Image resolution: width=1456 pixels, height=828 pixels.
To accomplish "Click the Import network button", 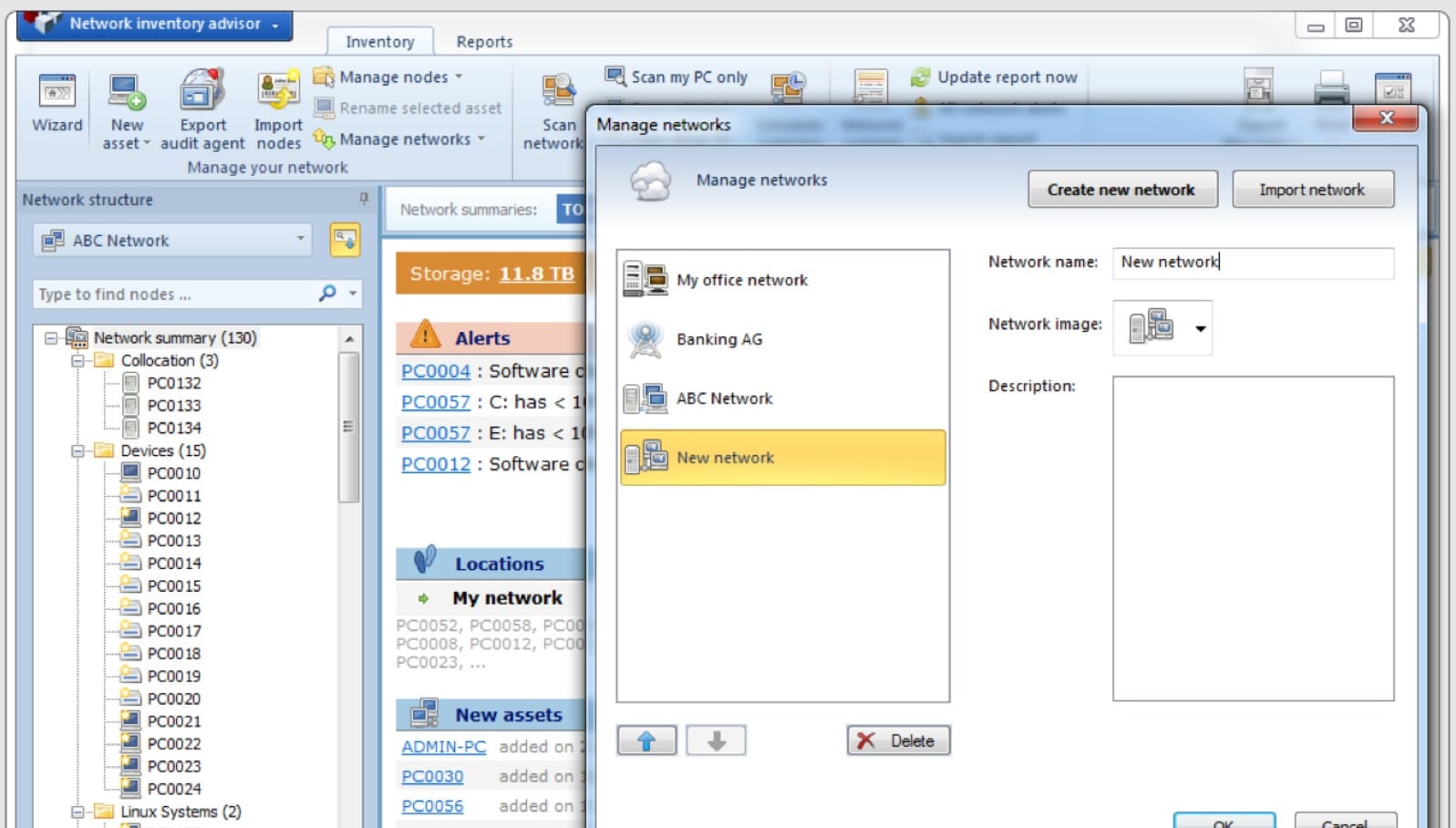I will [1312, 190].
